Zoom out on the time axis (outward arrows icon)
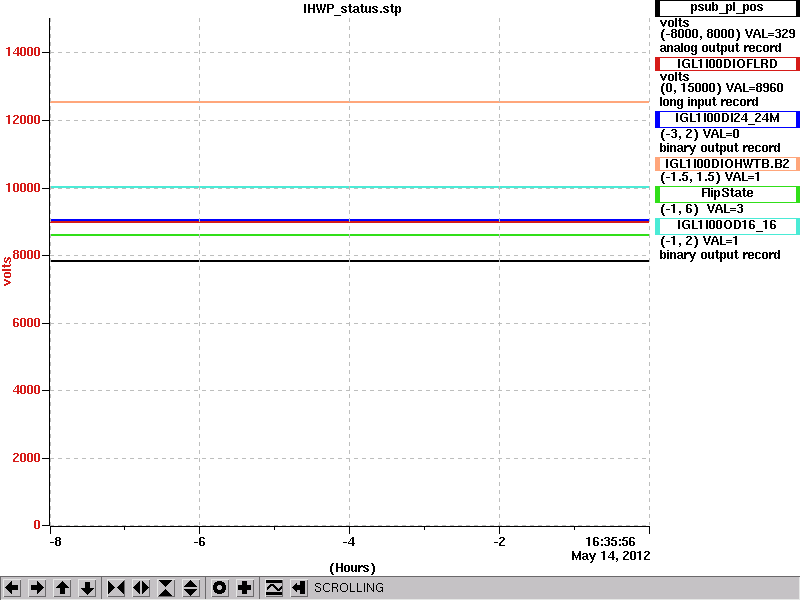800x600 pixels. [x=141, y=588]
